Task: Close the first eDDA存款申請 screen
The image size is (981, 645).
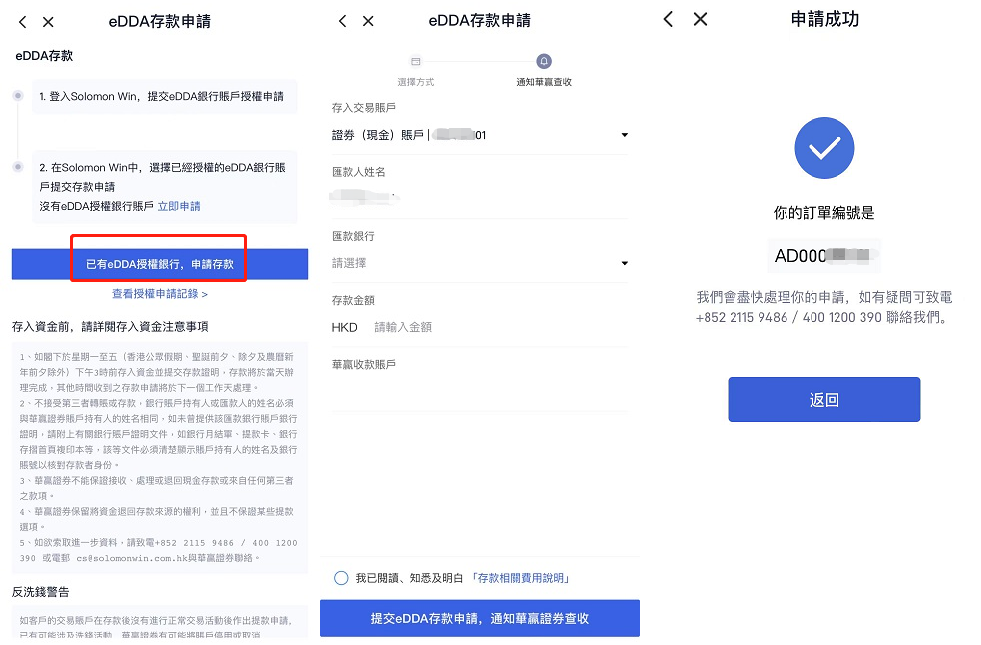Action: [x=48, y=22]
